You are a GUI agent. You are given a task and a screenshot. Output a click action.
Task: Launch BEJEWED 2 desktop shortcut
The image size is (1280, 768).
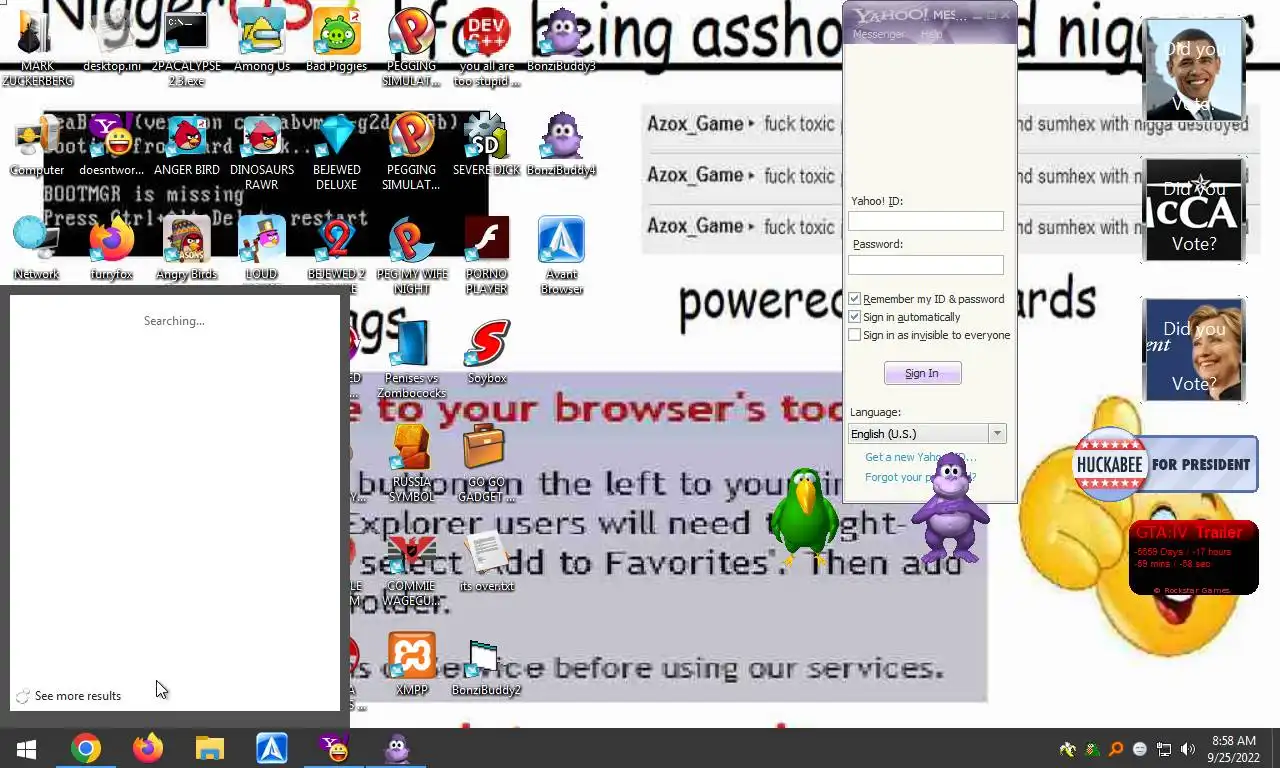[x=336, y=249]
